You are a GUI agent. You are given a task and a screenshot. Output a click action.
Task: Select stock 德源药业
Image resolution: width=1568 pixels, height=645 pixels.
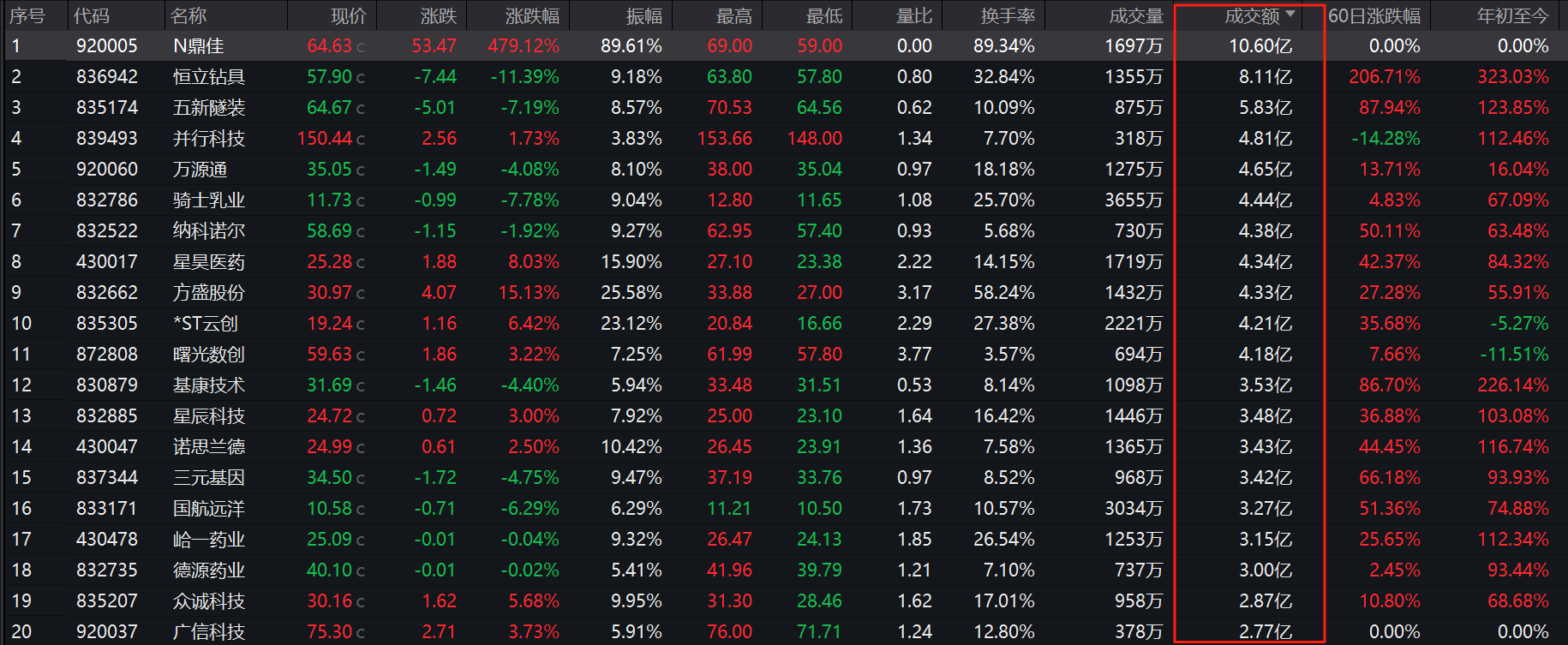click(x=209, y=570)
